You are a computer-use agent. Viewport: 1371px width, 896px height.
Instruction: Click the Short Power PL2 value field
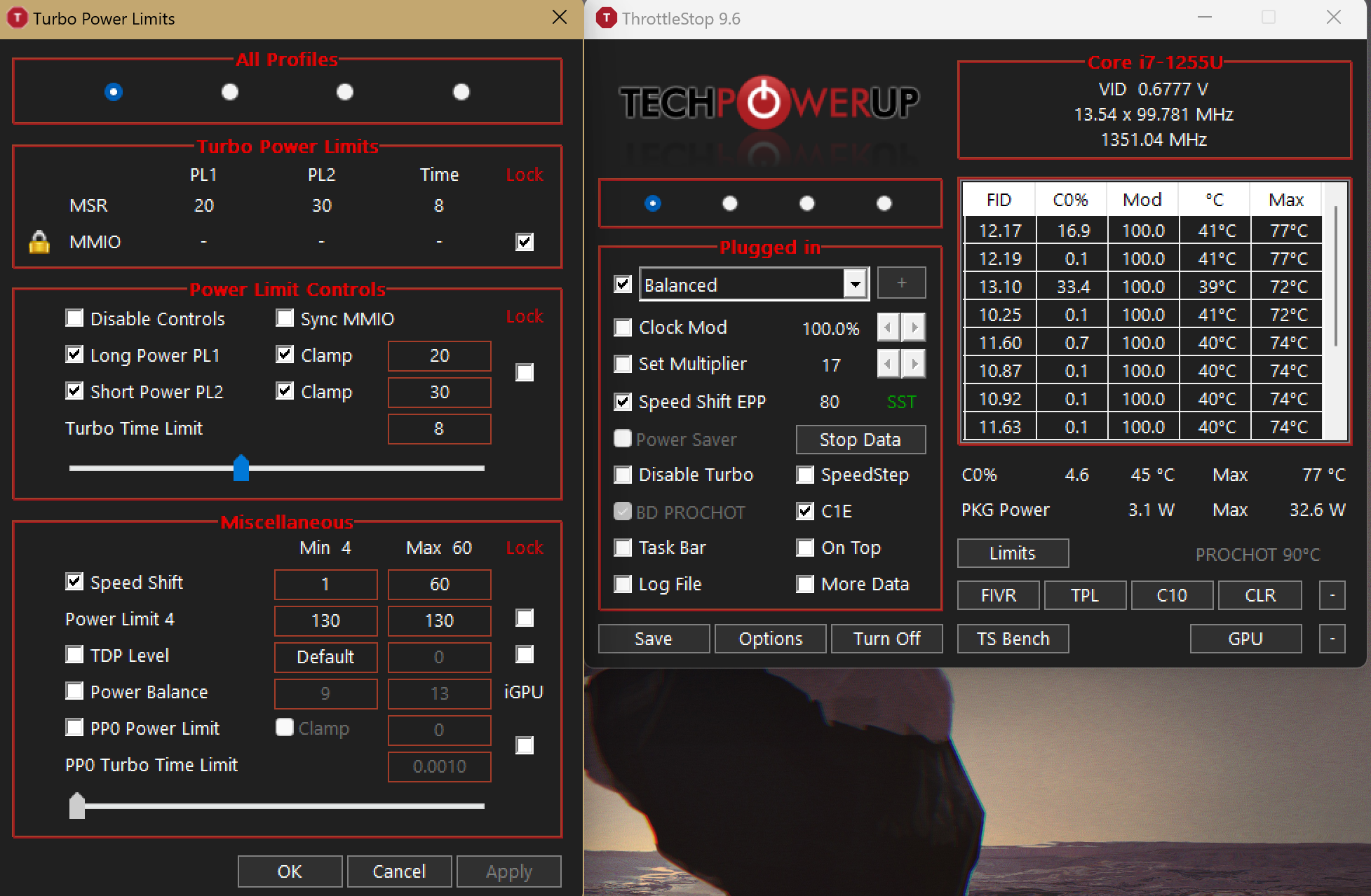tap(440, 392)
